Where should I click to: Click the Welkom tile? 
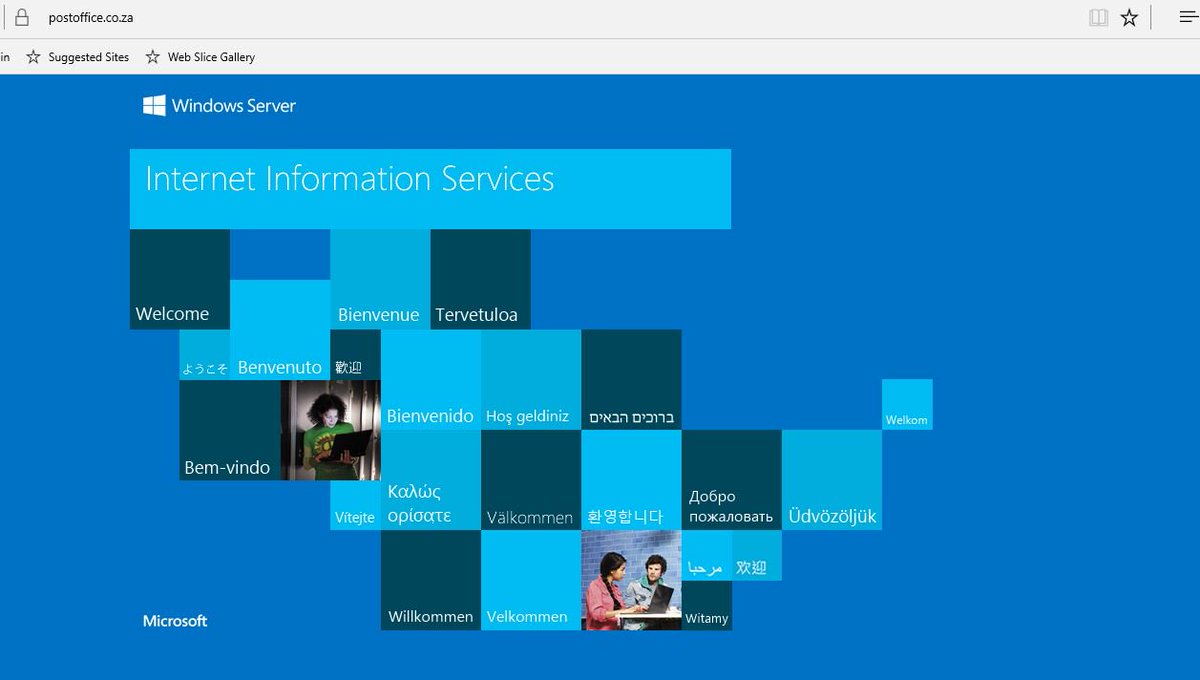[x=907, y=404]
